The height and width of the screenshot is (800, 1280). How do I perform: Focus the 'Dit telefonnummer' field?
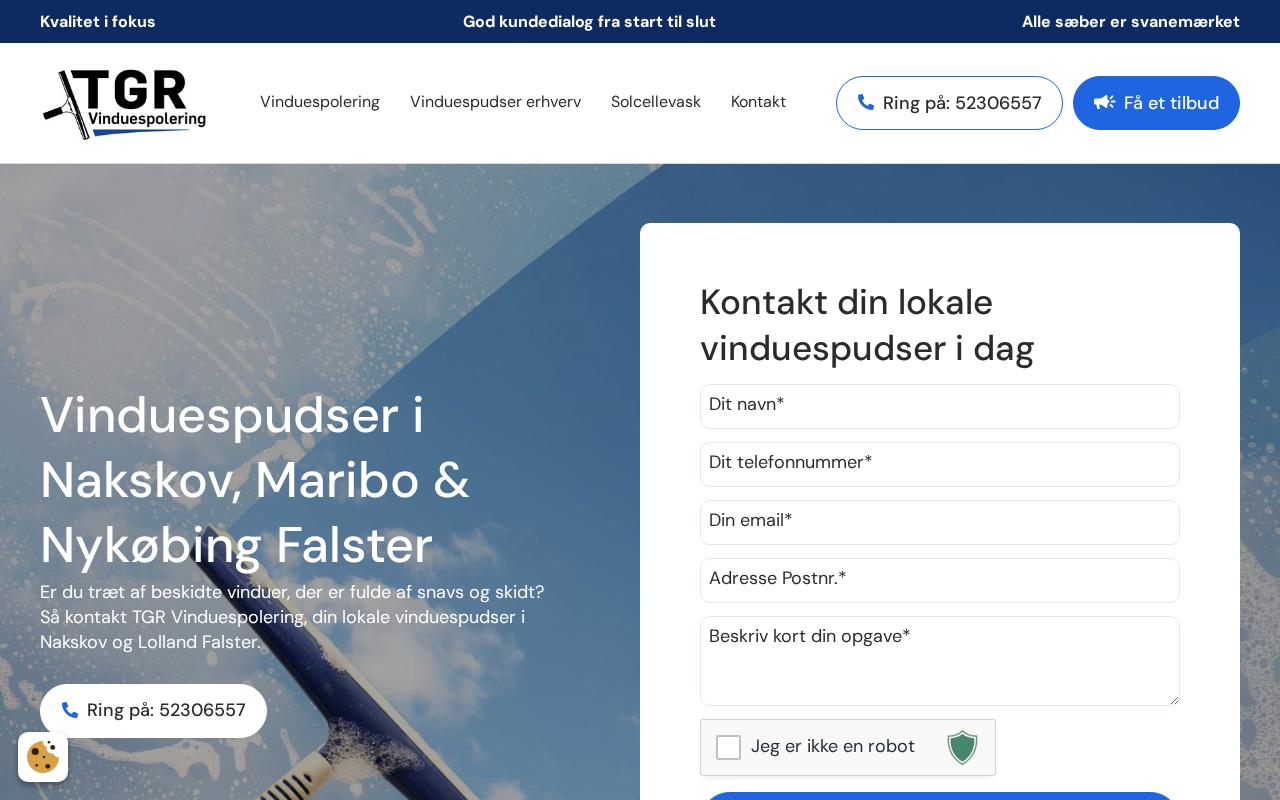[x=940, y=464]
